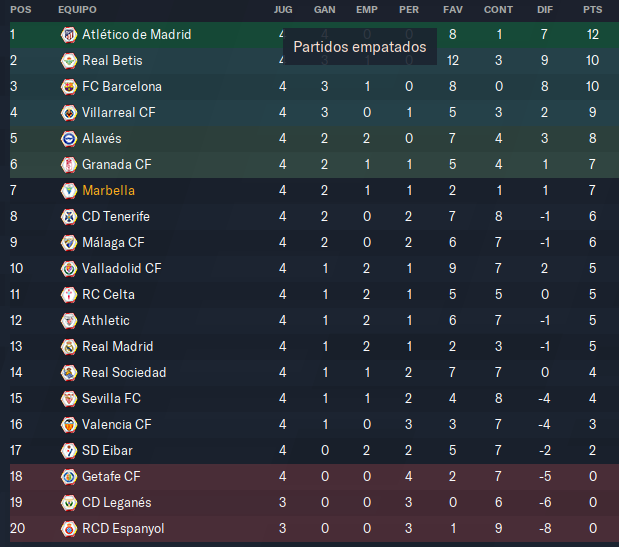The height and width of the screenshot is (547, 619).
Task: Select the CD Tenerife team name
Action: [116, 216]
